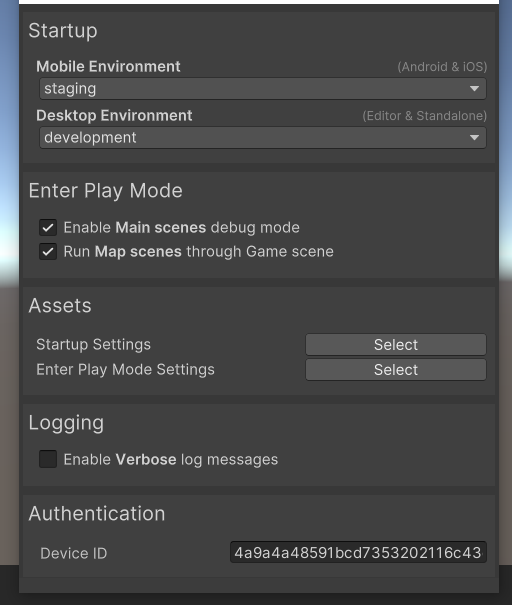512x605 pixels.
Task: Open the Desktop Environment development dropdown
Action: (x=263, y=138)
